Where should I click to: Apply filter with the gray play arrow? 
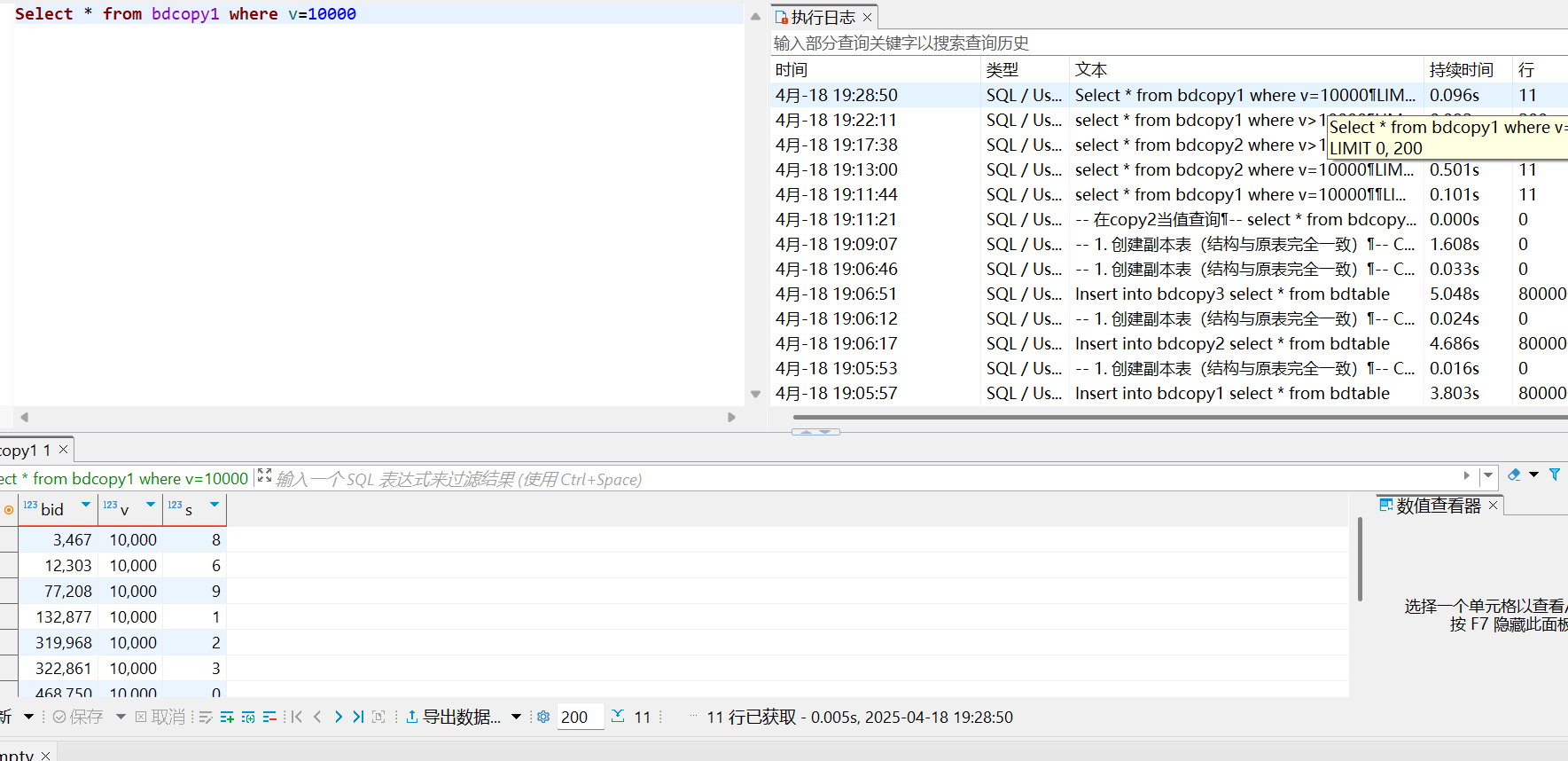(x=1466, y=475)
